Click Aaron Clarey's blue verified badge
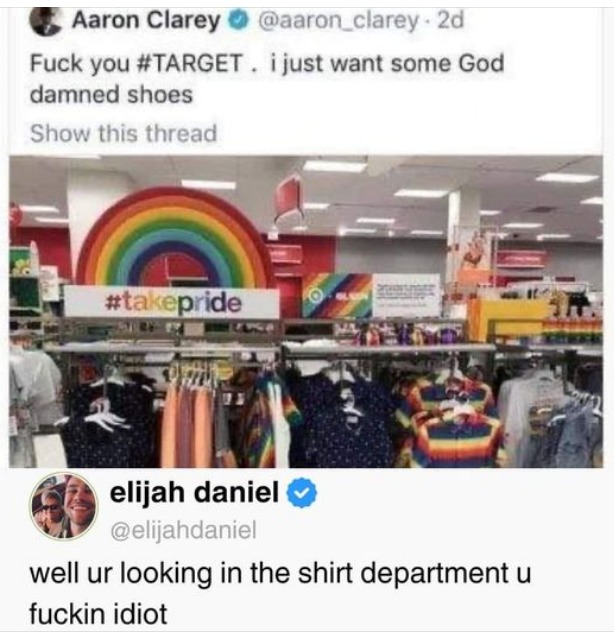614x635 pixels. [x=238, y=20]
